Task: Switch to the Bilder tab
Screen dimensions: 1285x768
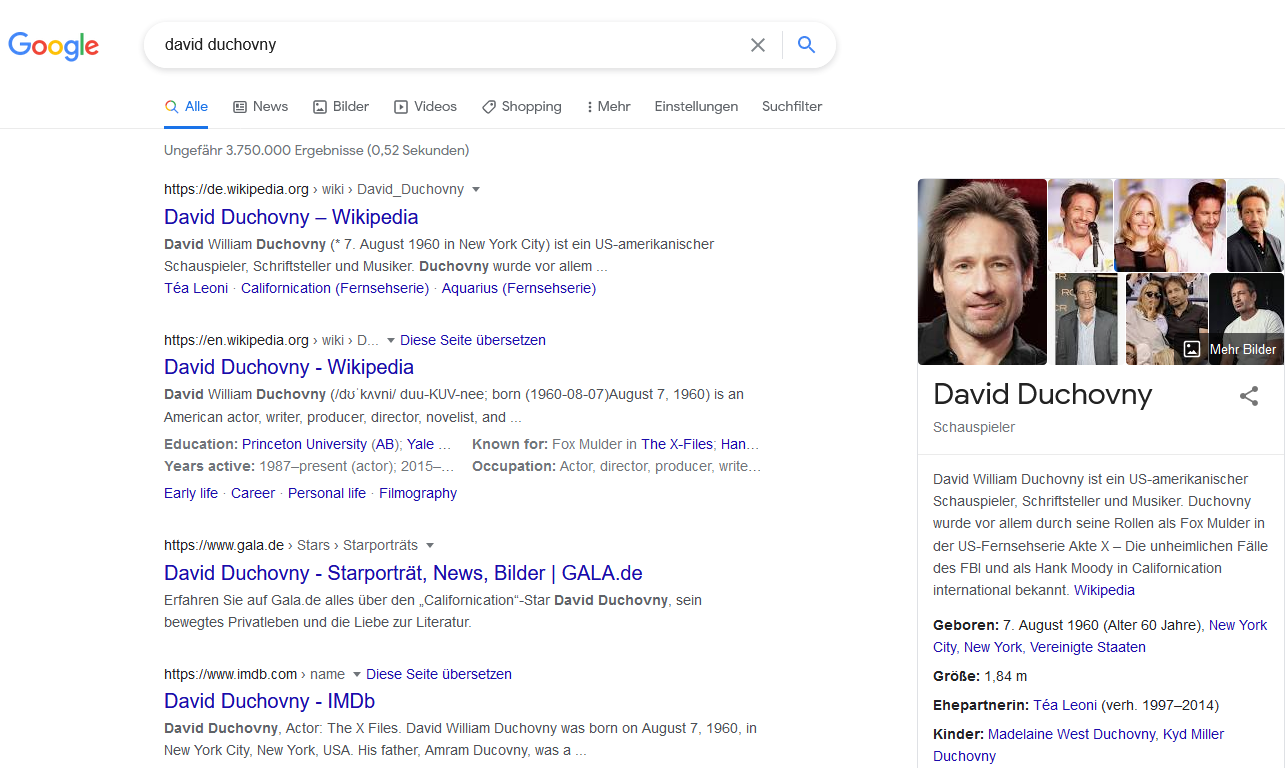Action: [341, 106]
